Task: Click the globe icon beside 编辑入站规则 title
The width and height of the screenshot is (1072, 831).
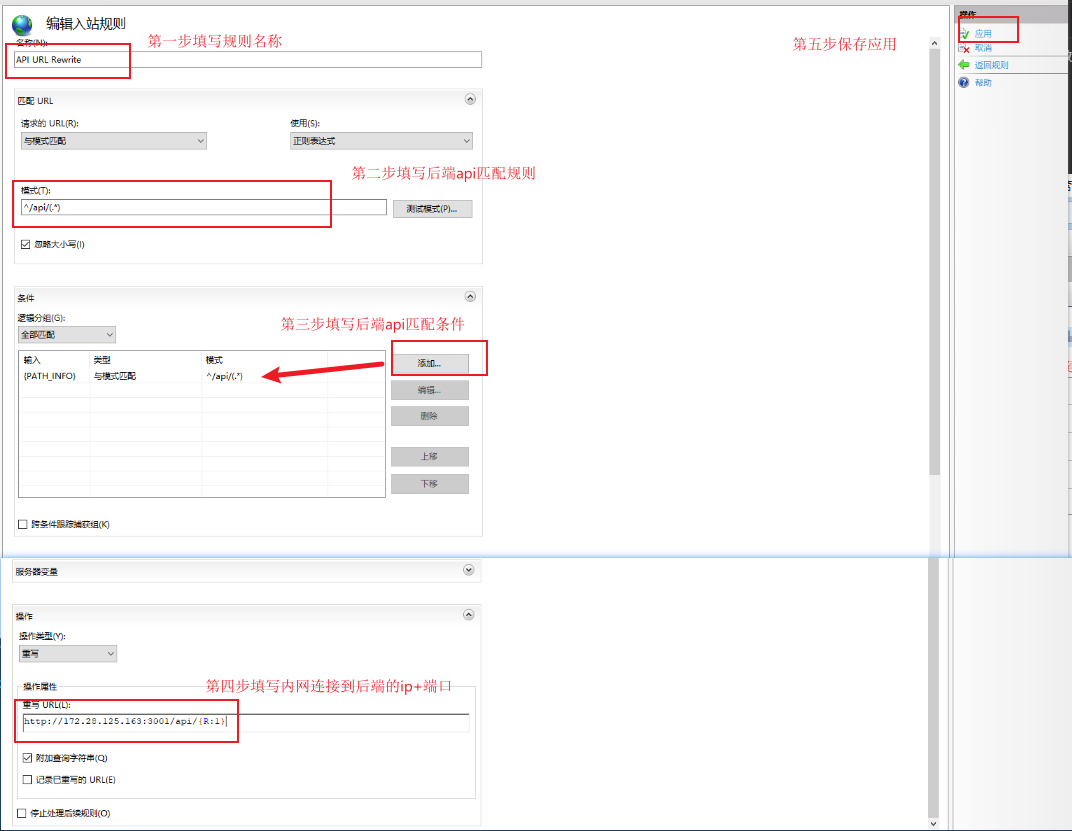Action: [22, 25]
